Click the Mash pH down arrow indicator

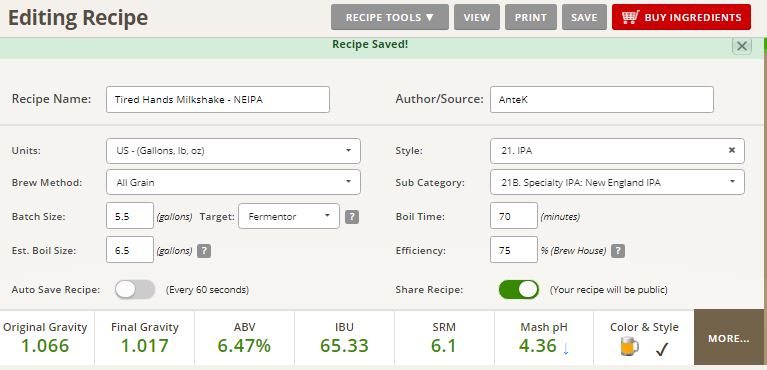tap(566, 348)
